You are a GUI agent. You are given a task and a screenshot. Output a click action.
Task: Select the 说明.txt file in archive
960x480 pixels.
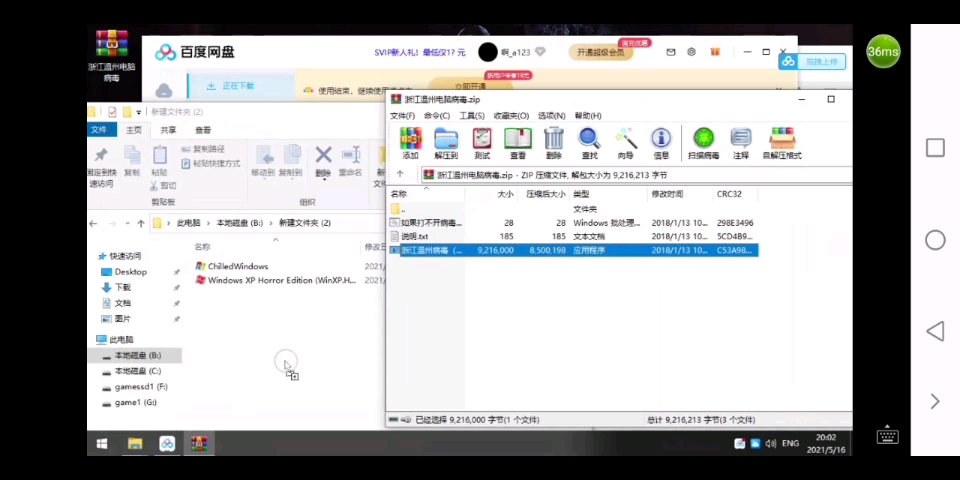tap(573, 236)
